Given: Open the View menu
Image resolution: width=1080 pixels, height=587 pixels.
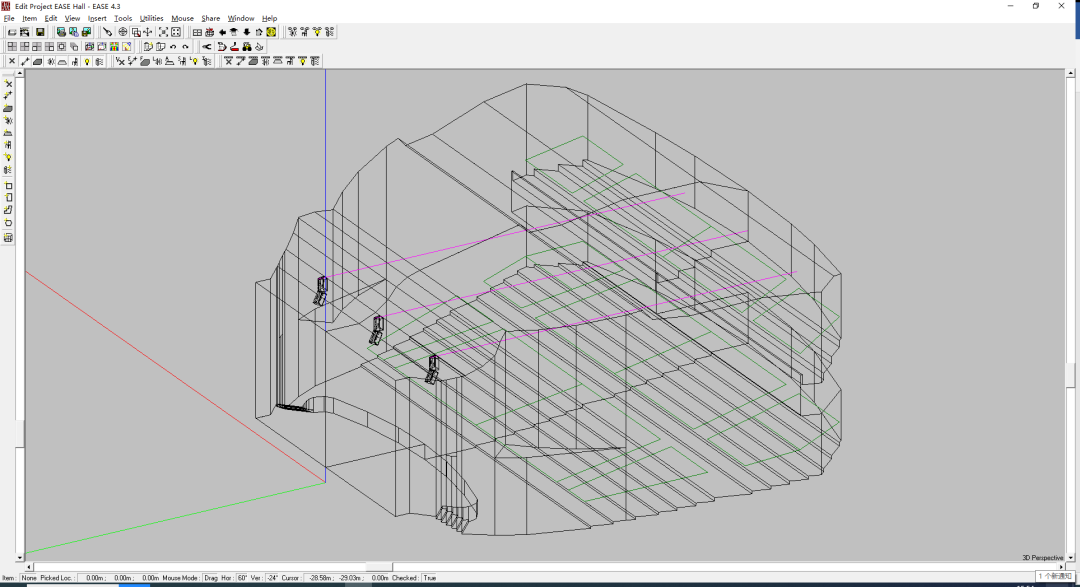Looking at the screenshot, I should tap(72, 19).
